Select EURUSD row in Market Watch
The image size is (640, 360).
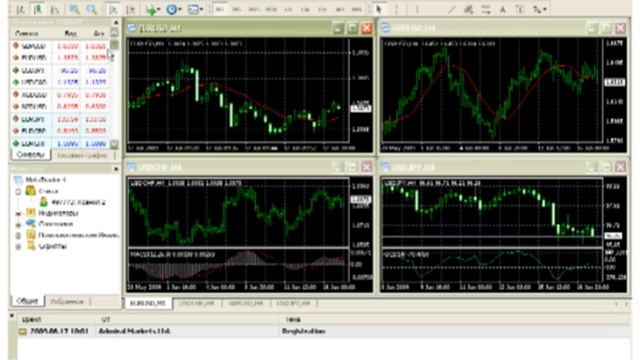[x=60, y=58]
